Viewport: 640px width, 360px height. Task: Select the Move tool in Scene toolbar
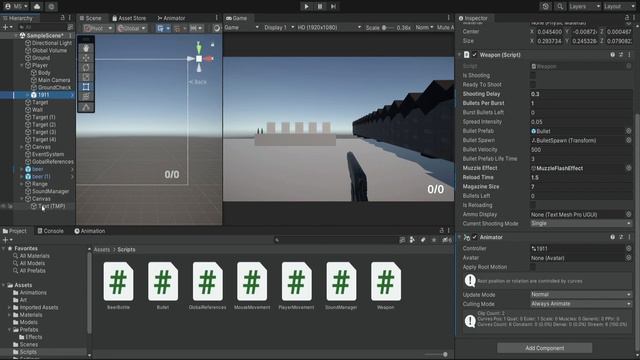(86, 58)
